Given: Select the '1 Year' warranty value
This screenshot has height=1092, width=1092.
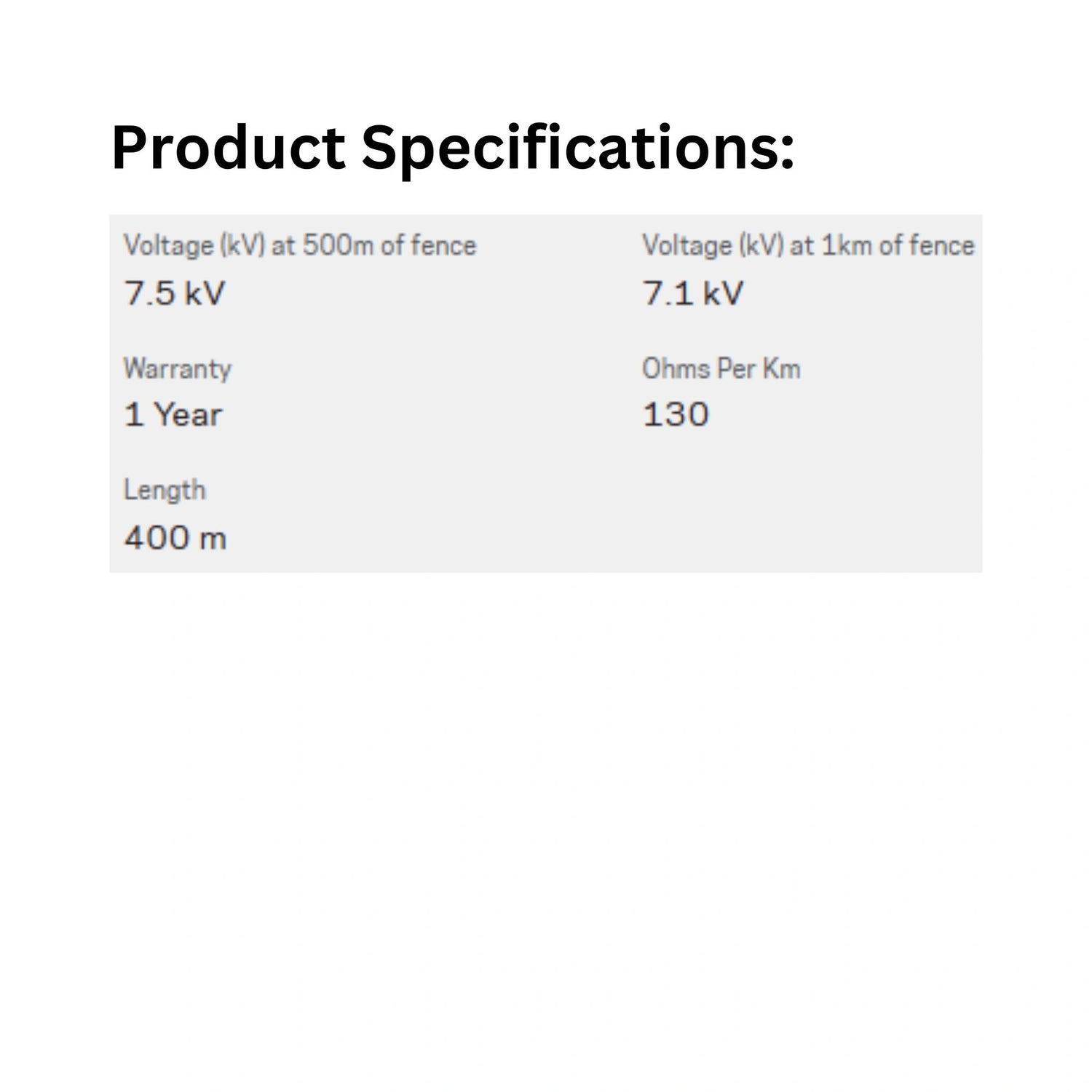Looking at the screenshot, I should click(x=173, y=415).
